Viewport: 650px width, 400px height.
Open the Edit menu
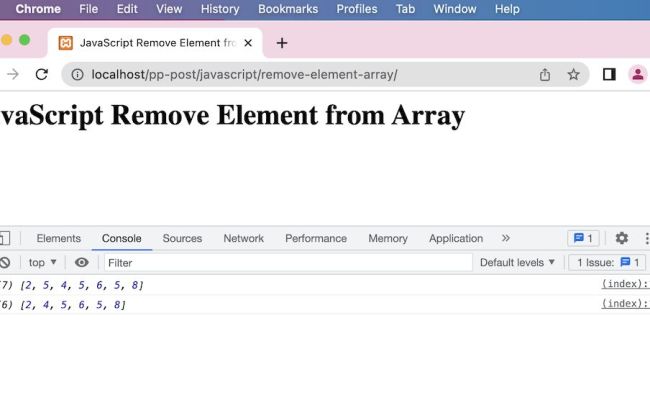(127, 9)
